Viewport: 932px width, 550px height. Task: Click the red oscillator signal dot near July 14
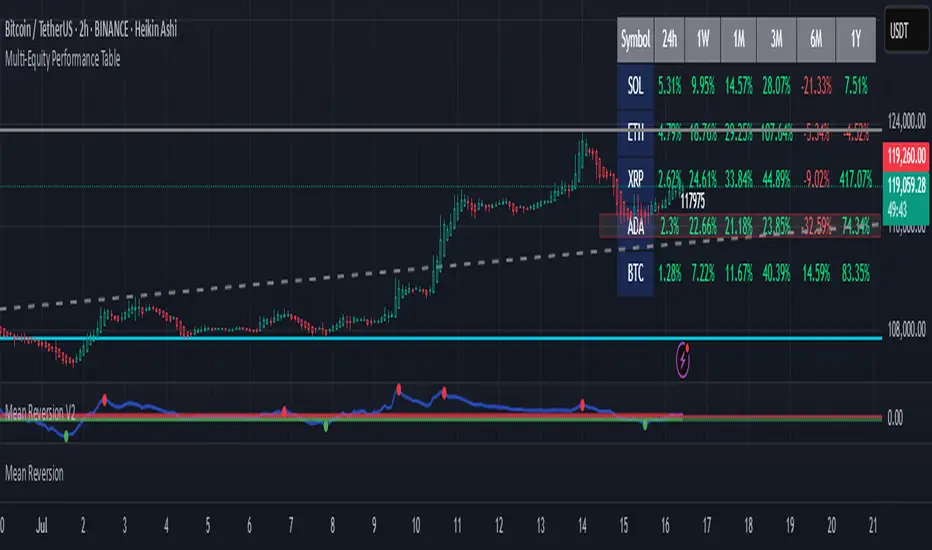582,405
